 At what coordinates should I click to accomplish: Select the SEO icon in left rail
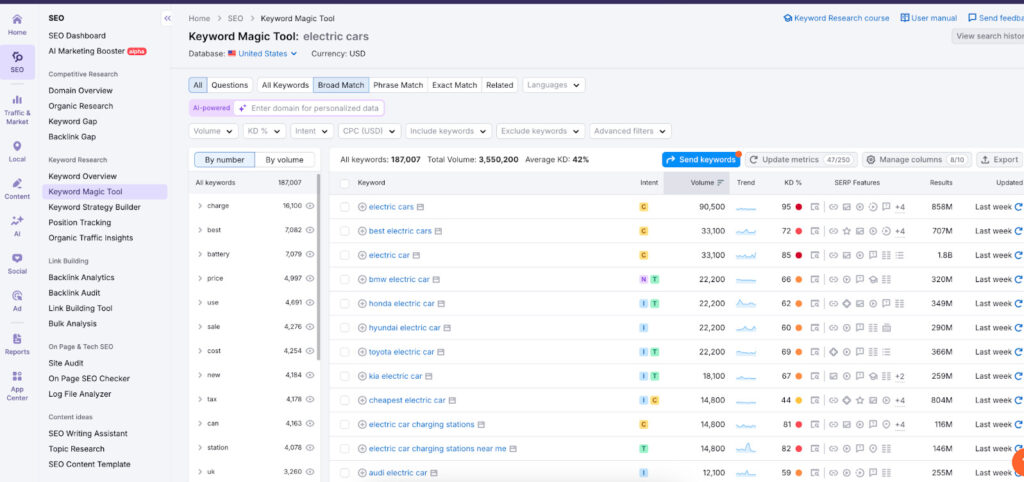(x=17, y=62)
